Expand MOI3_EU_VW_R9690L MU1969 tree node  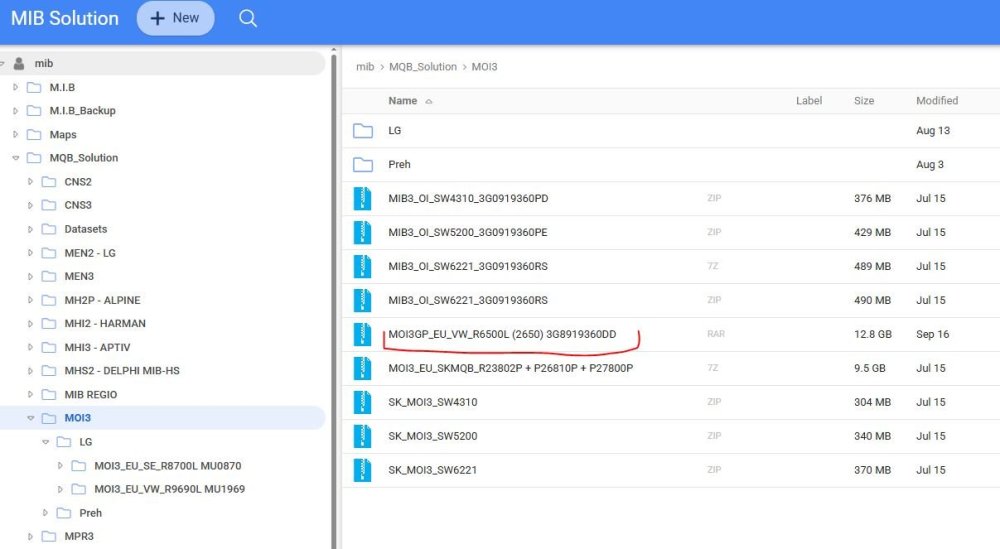60,489
